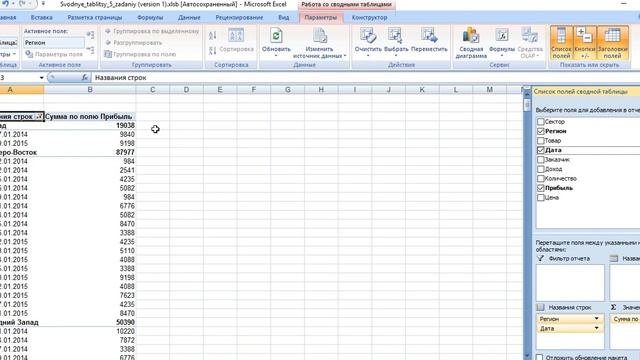640x360 pixels.
Task: Open the row labels filter dropdown
Action: pyautogui.click(x=39, y=117)
